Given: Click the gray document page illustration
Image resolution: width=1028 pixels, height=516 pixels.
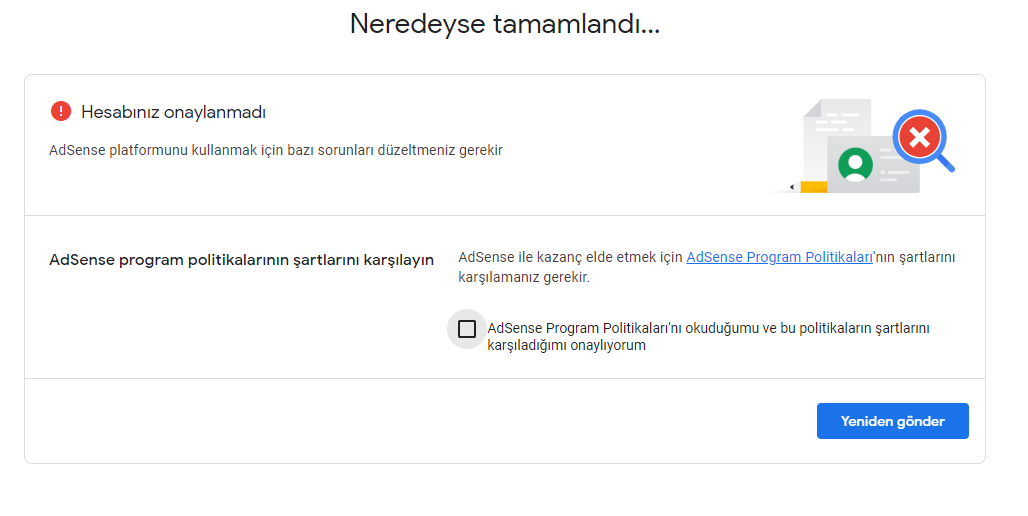Looking at the screenshot, I should (x=837, y=140).
